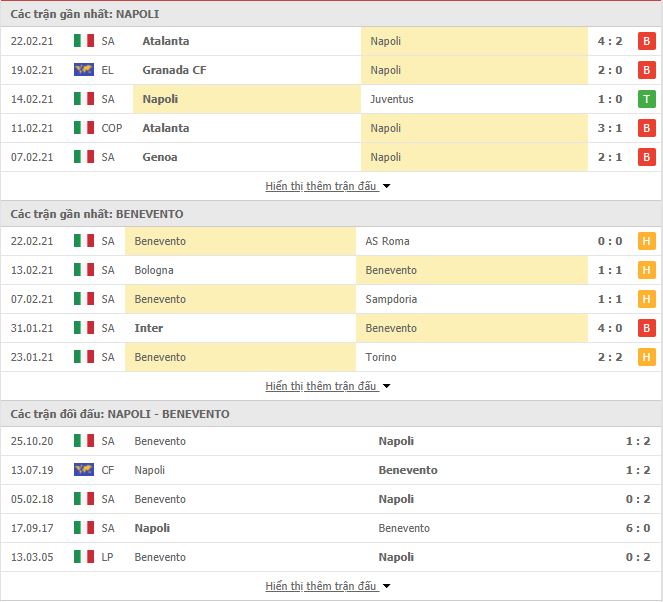Open the Atalanta vs Napoli match on 22.02.21
The image size is (663, 602).
(x=332, y=41)
